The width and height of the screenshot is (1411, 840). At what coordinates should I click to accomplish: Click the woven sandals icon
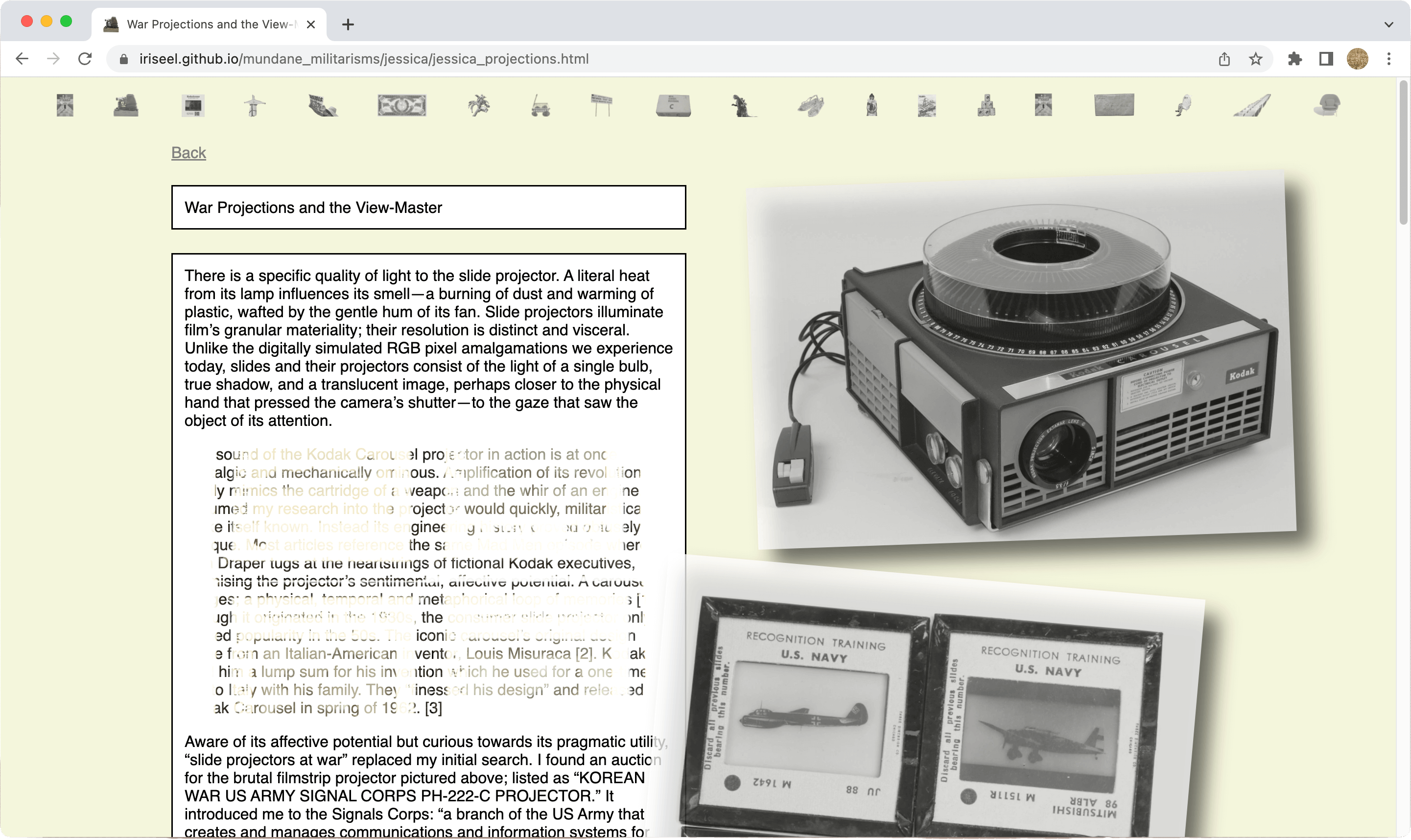pyautogui.click(x=811, y=106)
